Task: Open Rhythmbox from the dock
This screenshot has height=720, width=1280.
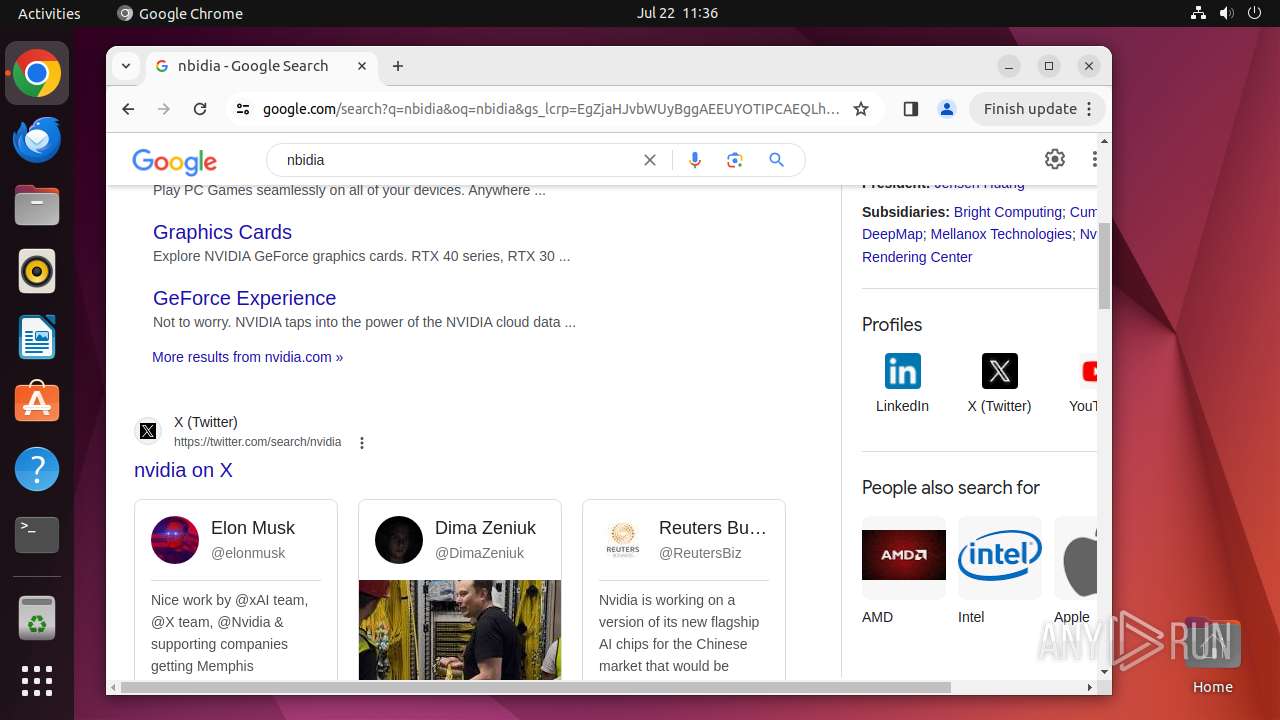Action: coord(37,271)
